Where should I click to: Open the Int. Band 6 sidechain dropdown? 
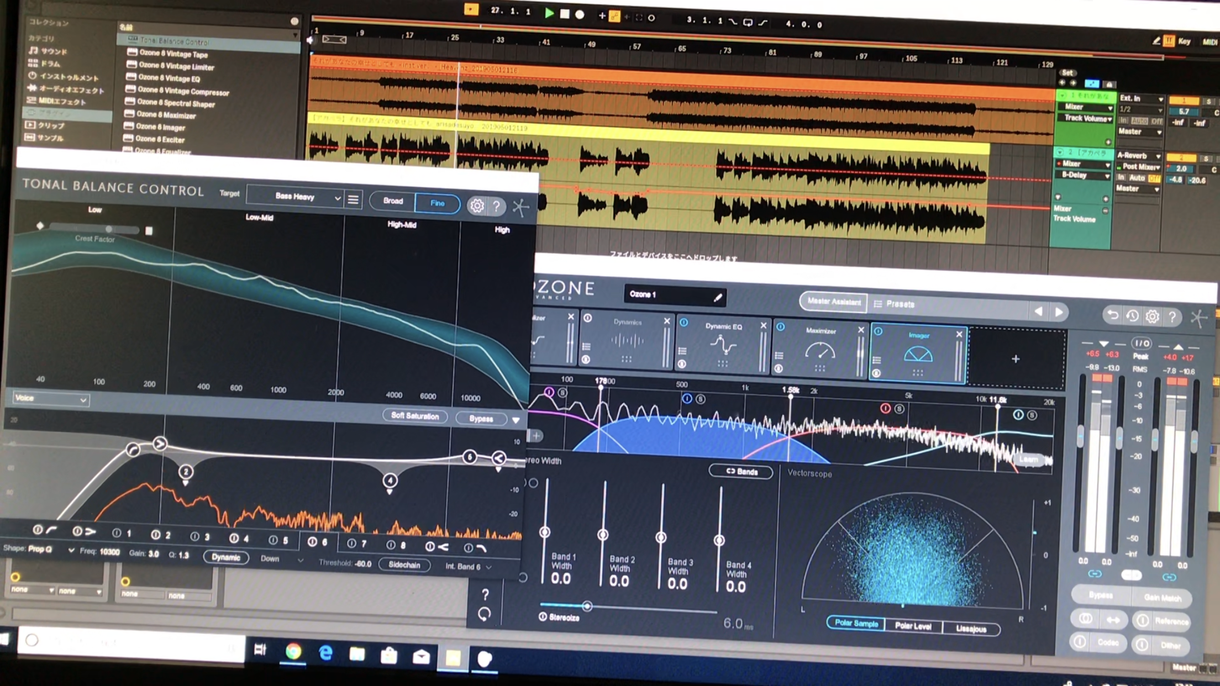[469, 567]
